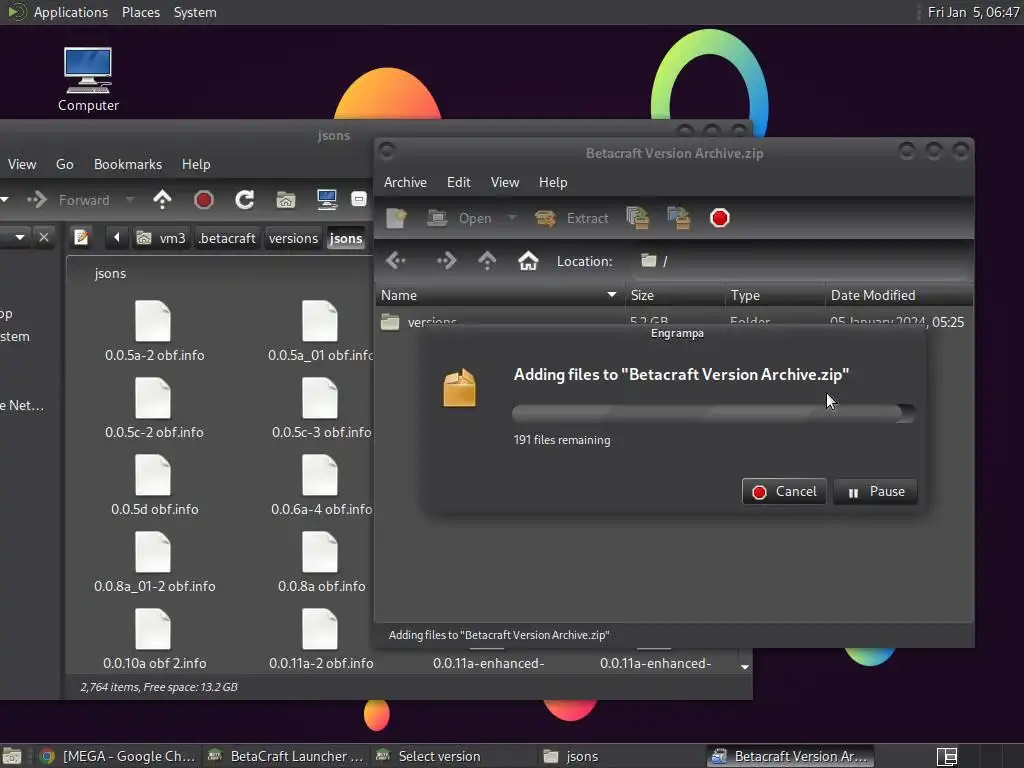Select file 0.0.5c-2 obf.info
The height and width of the screenshot is (768, 1024).
(154, 408)
